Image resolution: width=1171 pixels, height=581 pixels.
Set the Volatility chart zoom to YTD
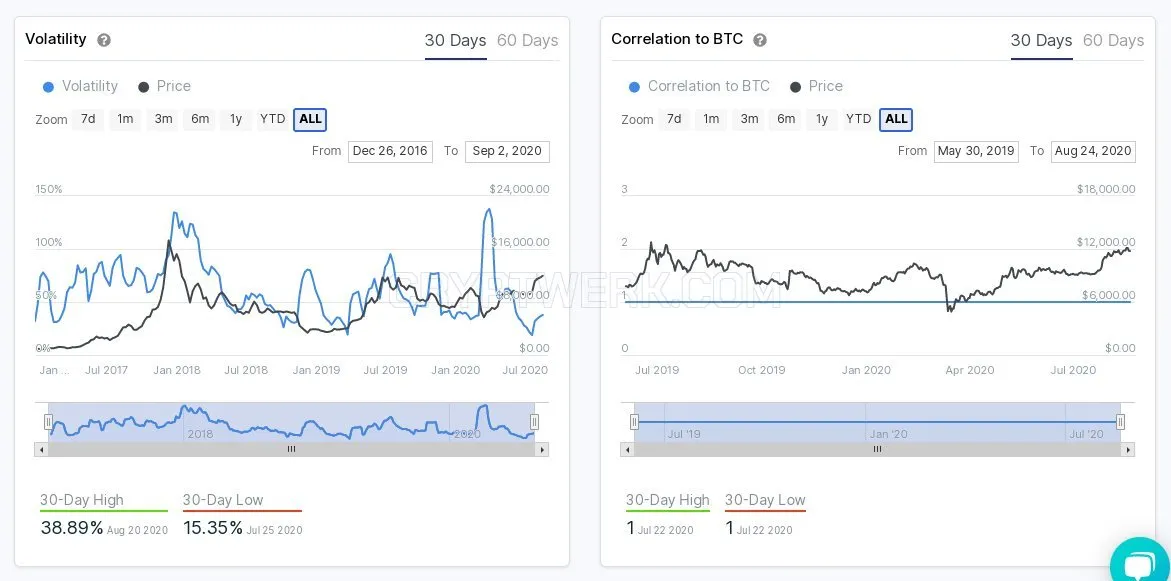tap(273, 119)
